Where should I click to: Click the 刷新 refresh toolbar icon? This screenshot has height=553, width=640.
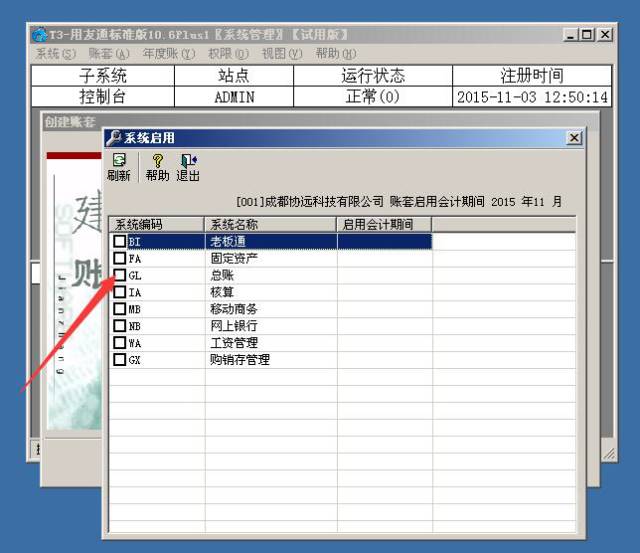(x=119, y=167)
